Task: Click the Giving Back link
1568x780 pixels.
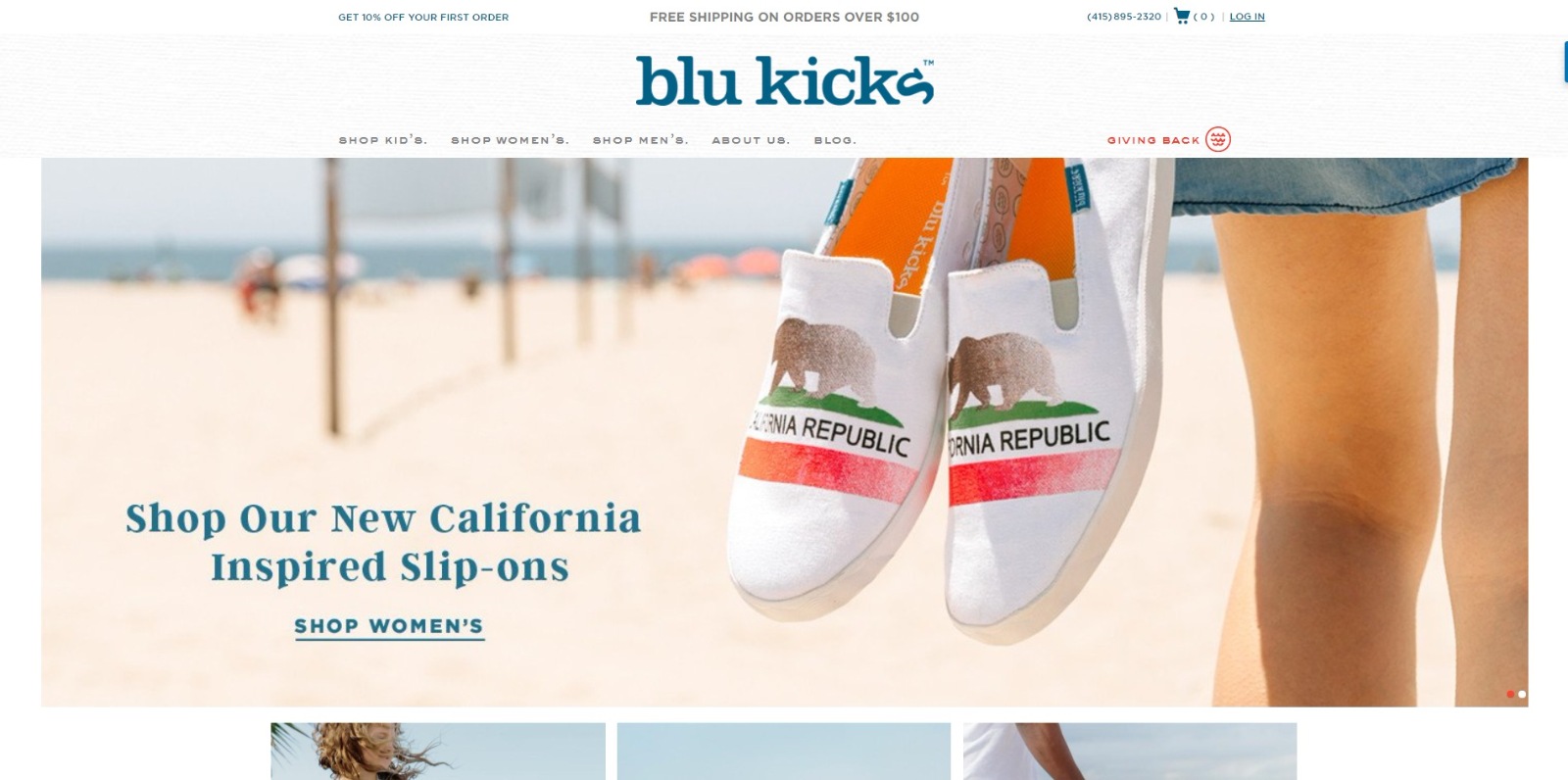Action: (x=1153, y=140)
